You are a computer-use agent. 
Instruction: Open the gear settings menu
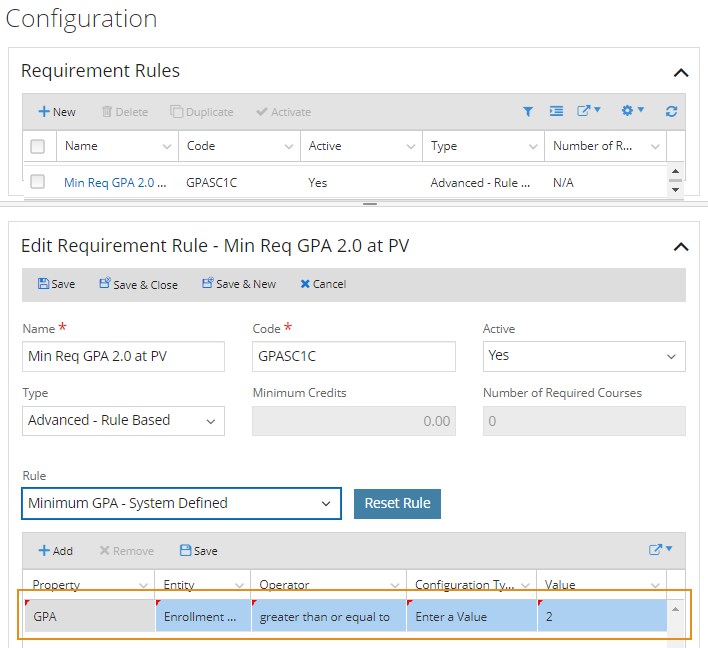(x=632, y=111)
